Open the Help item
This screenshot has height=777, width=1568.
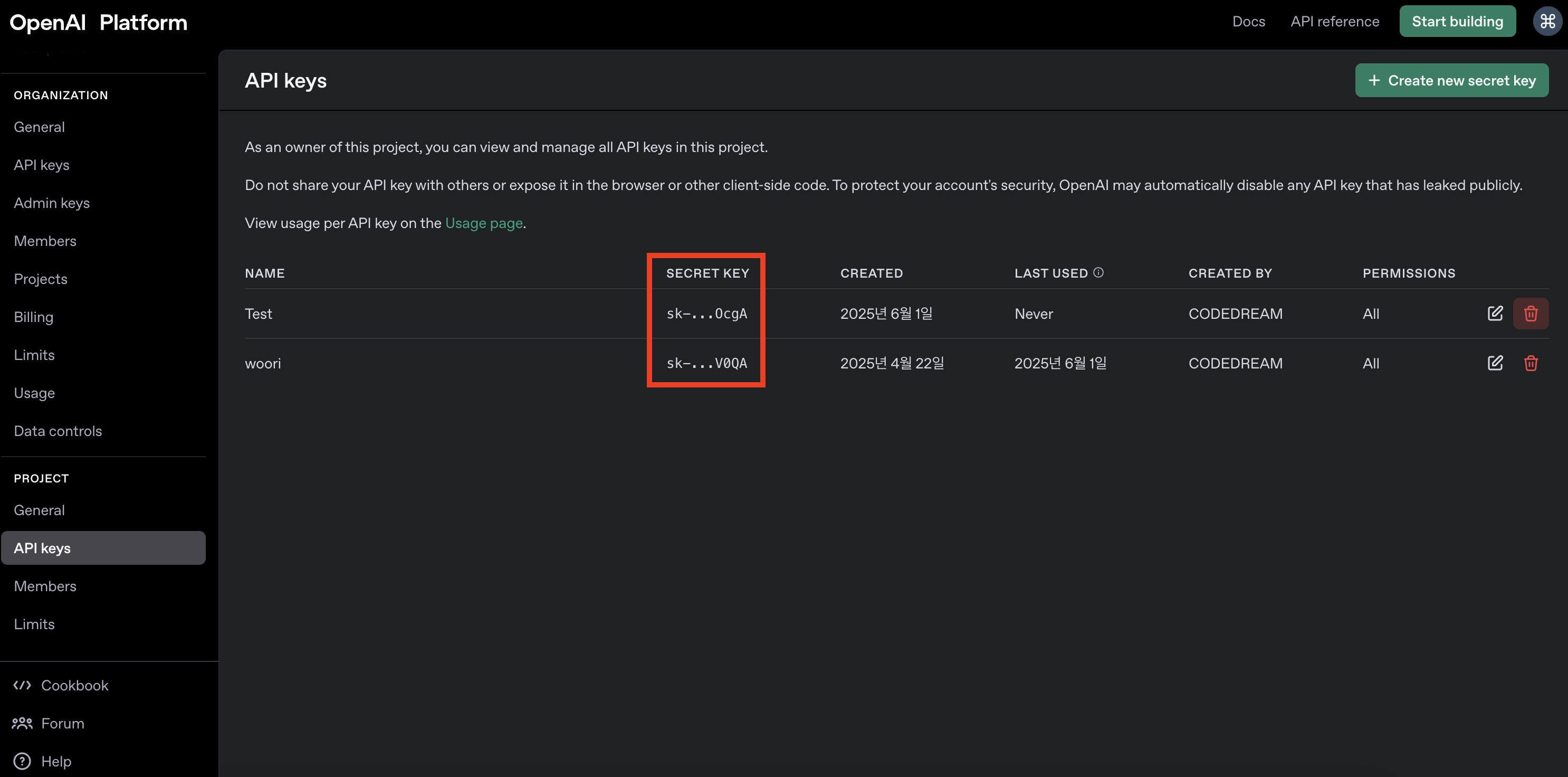point(55,761)
